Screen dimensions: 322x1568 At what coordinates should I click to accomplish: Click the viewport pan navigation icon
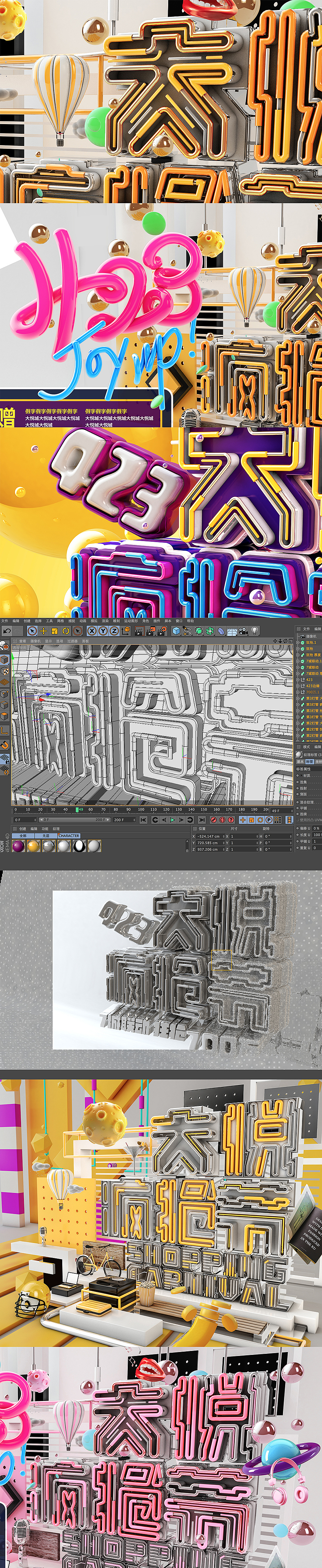pyautogui.click(x=275, y=641)
